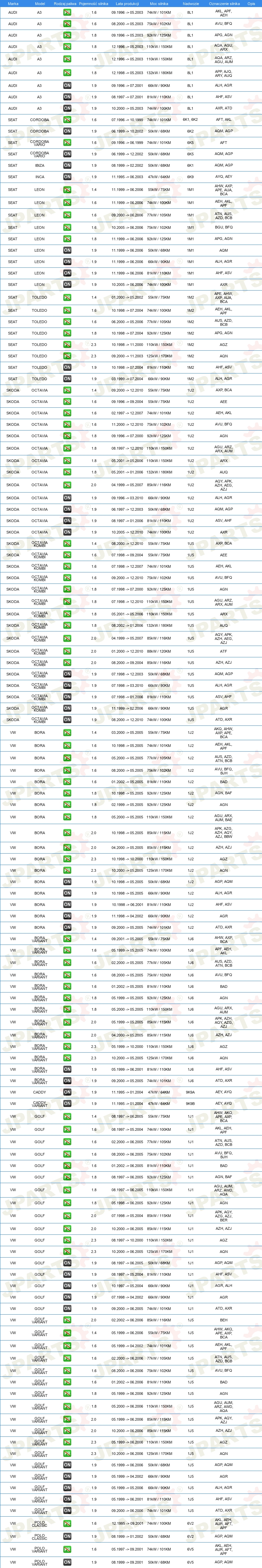Click the petrol icon in the SEAT CORDOBA AFT, AKL row
This screenshot has width=262, height=1568.
(67, 120)
